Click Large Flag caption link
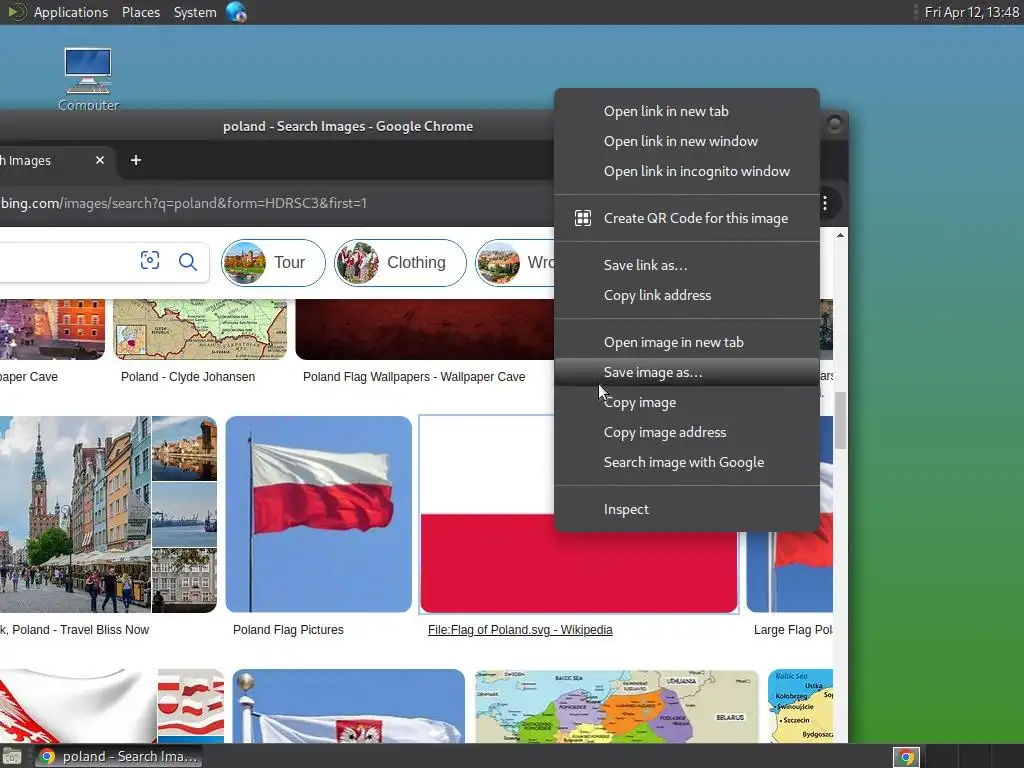Viewport: 1024px width, 768px height. point(793,630)
